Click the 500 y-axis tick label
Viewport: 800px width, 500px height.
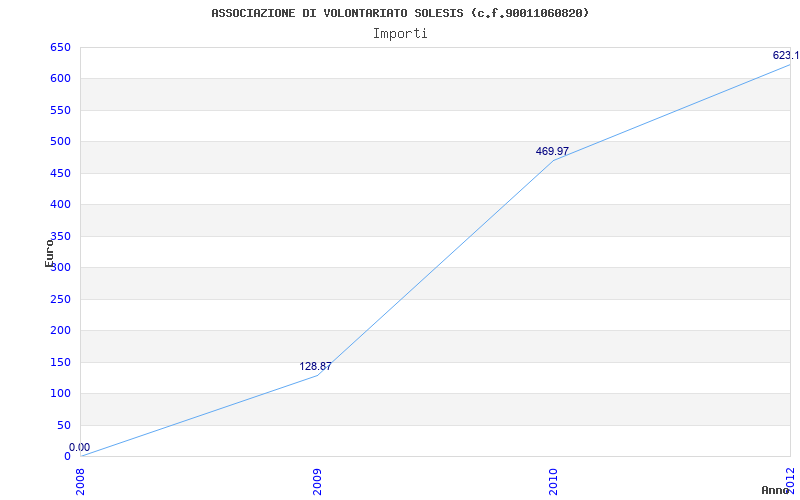point(60,142)
